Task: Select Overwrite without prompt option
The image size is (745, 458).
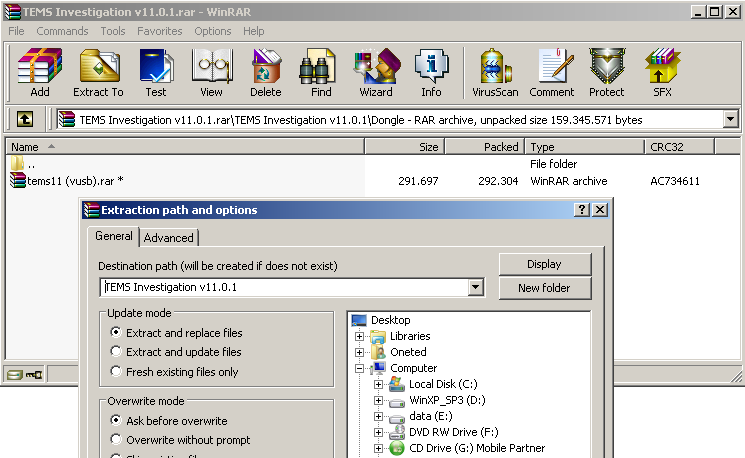Action: click(180, 439)
